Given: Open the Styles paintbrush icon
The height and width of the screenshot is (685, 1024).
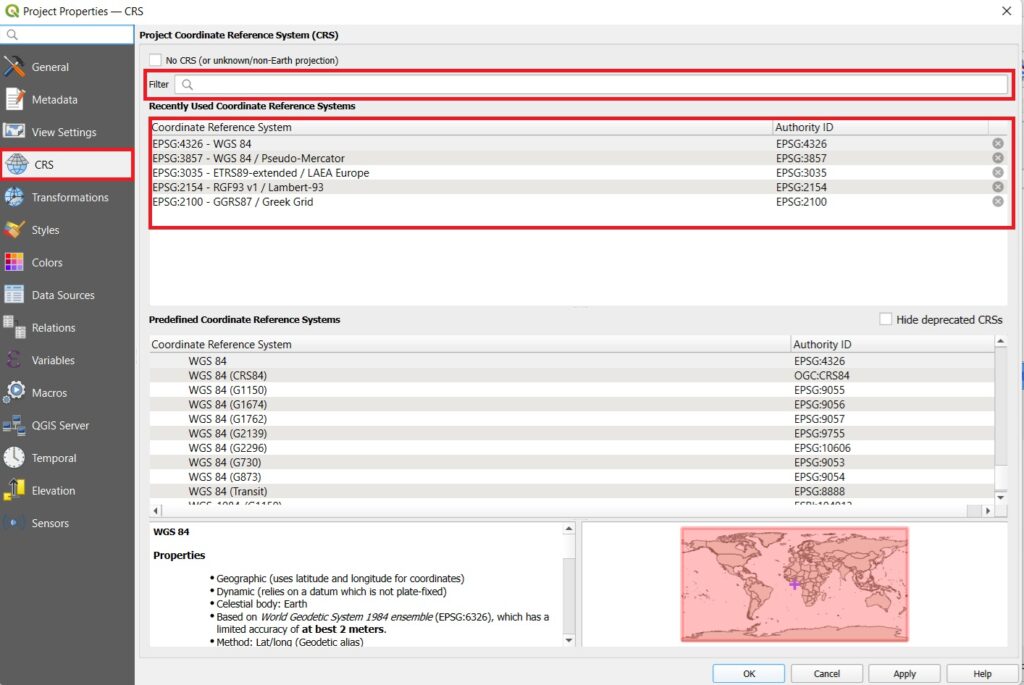Looking at the screenshot, I should click(x=14, y=230).
